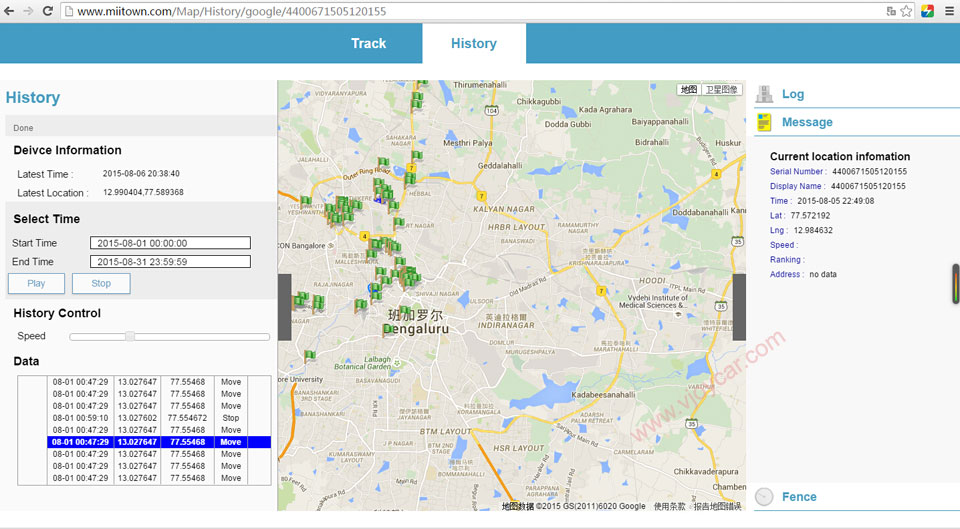Click the Kadabeesanahalli map label
Screen dimensions: 960x529
tap(603, 395)
